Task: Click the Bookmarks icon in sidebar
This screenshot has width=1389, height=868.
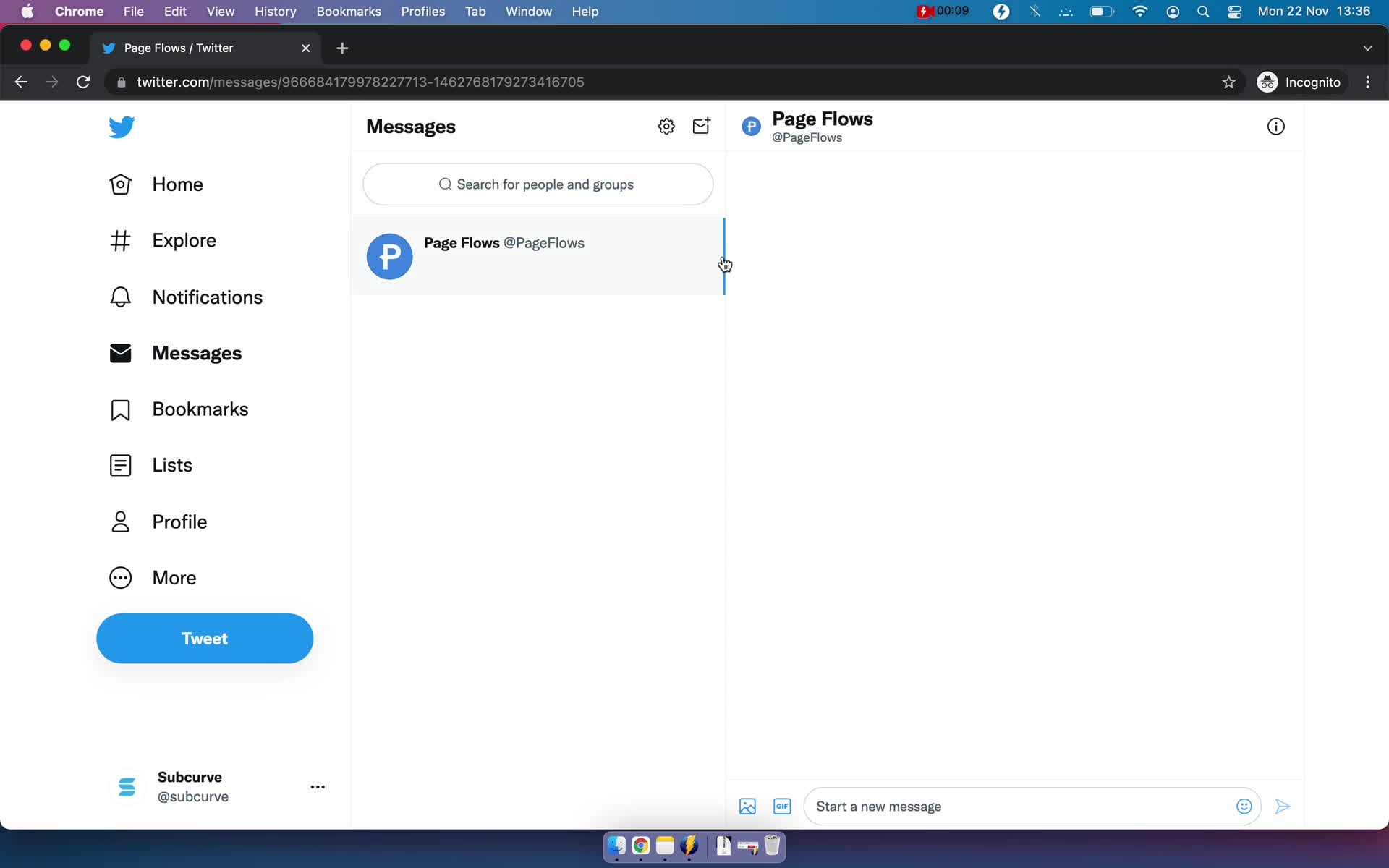Action: click(120, 409)
